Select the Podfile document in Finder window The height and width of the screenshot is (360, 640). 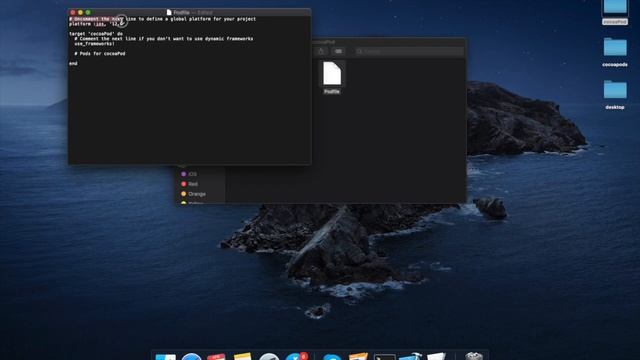pos(332,78)
